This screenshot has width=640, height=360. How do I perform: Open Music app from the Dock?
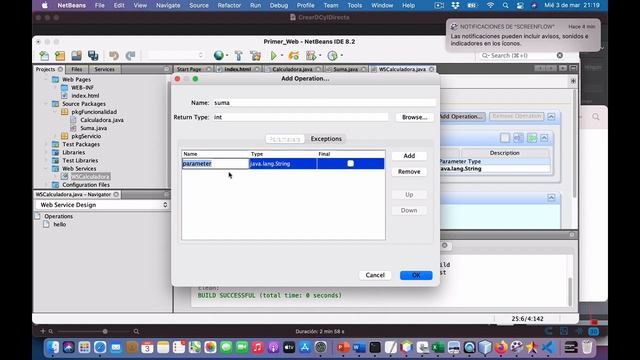pos(258,347)
